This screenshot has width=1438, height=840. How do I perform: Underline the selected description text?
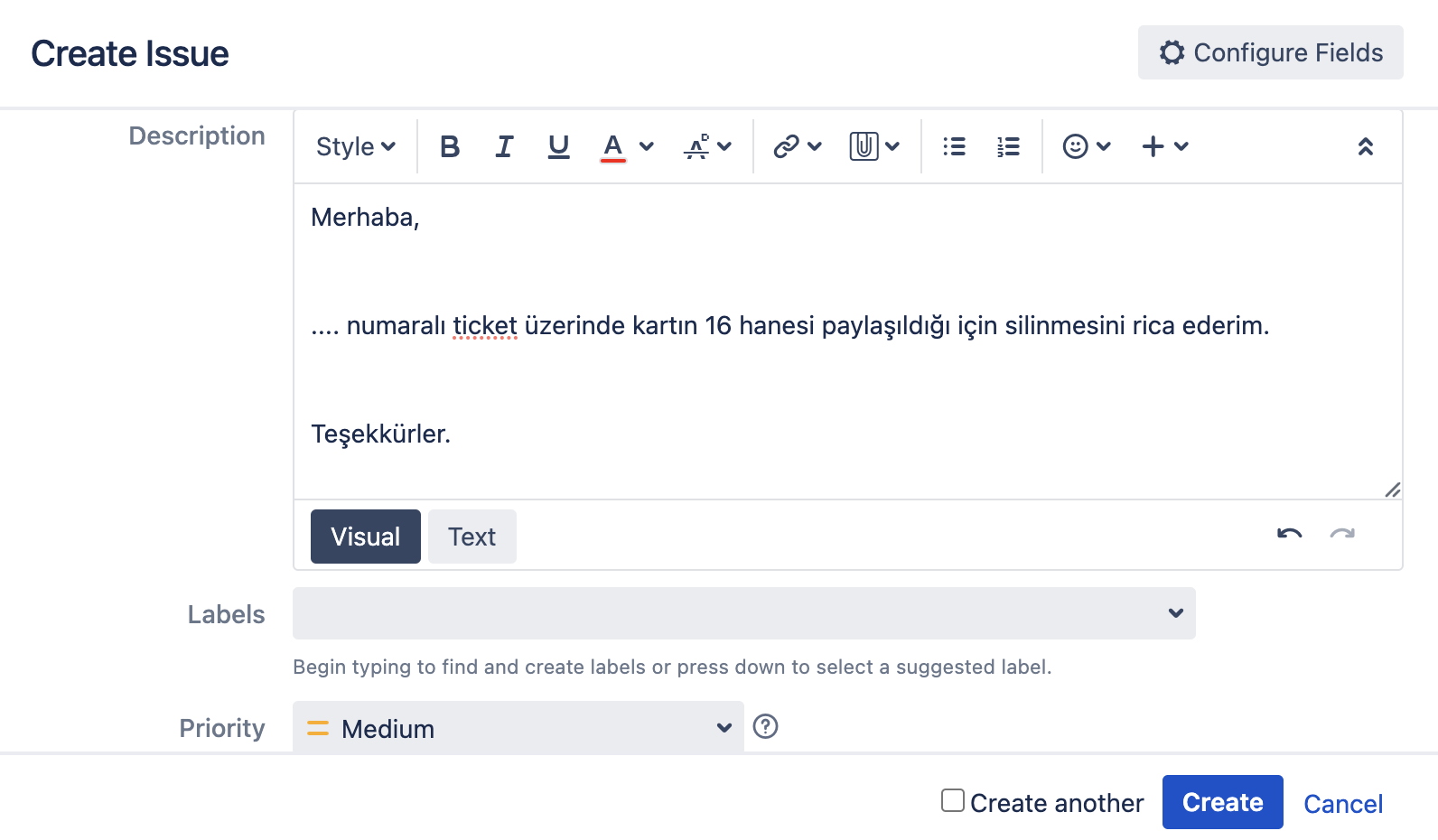pyautogui.click(x=558, y=146)
